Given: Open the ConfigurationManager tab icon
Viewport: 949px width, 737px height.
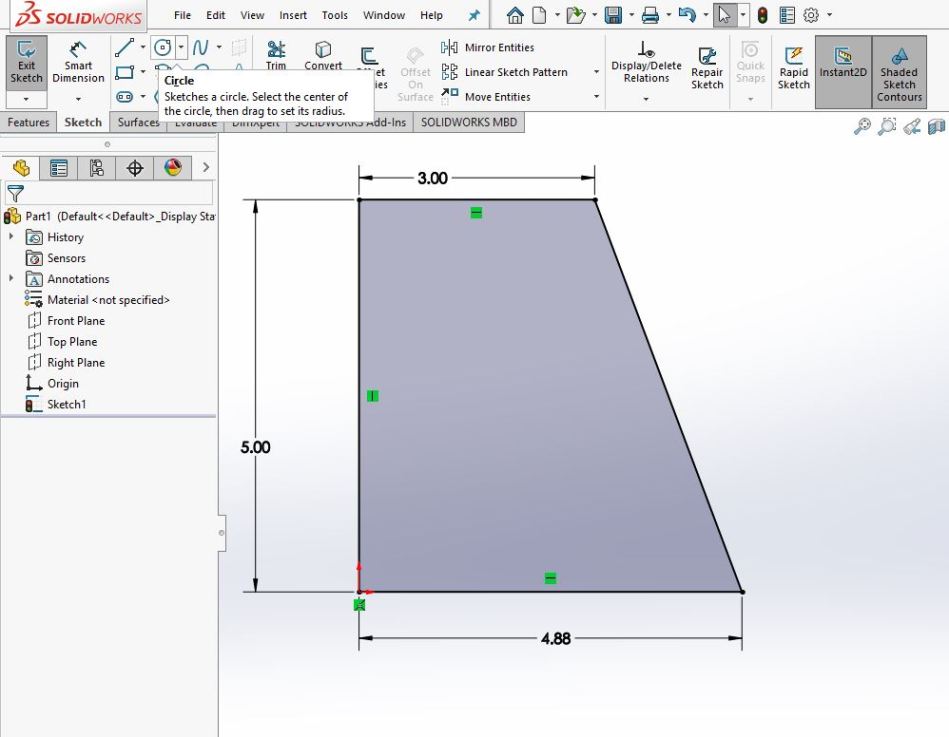Looking at the screenshot, I should [96, 168].
